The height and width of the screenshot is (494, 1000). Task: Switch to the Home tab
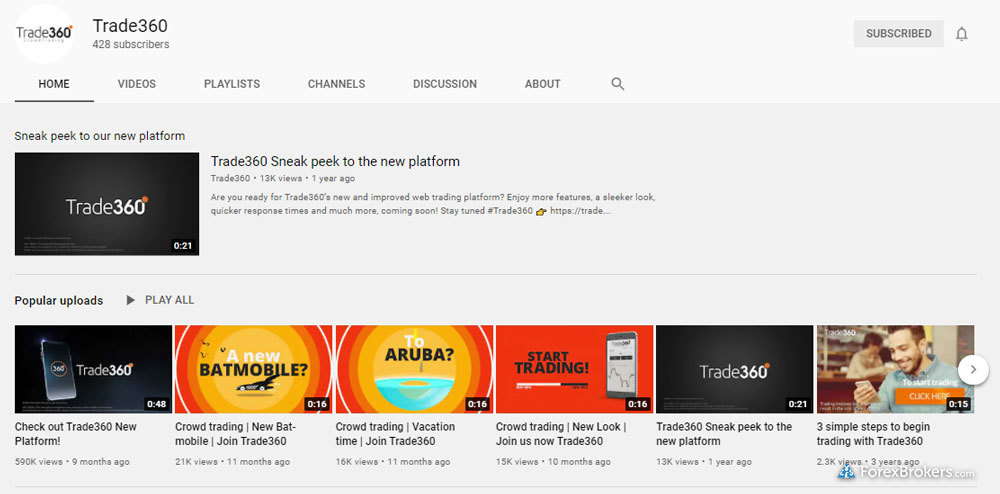click(x=54, y=84)
